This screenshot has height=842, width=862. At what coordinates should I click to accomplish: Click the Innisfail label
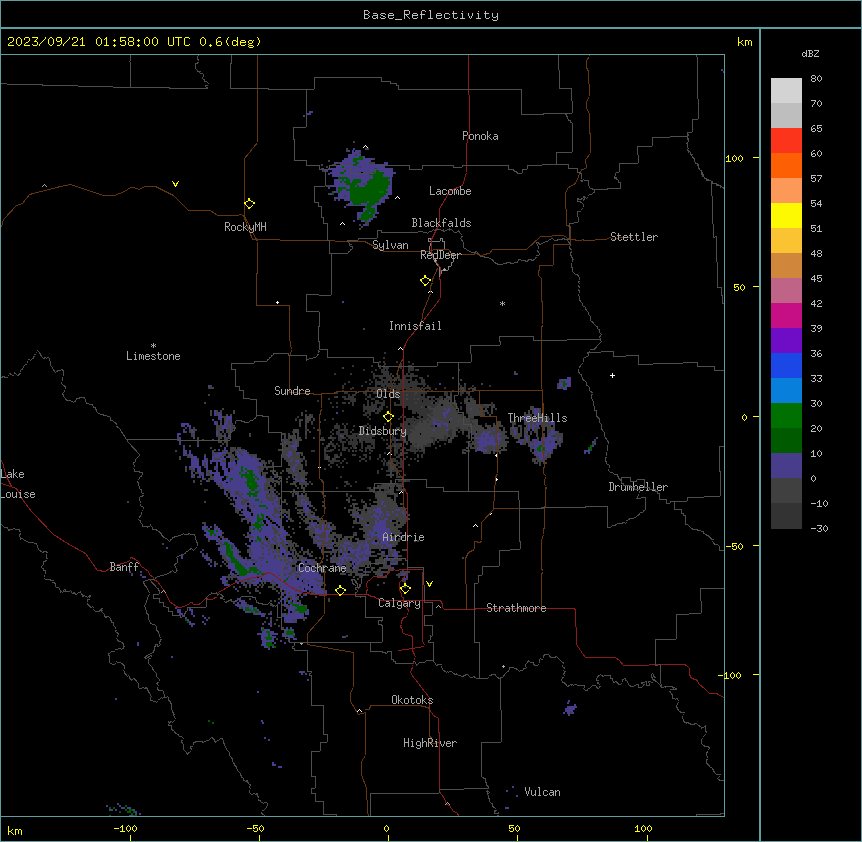click(x=415, y=326)
